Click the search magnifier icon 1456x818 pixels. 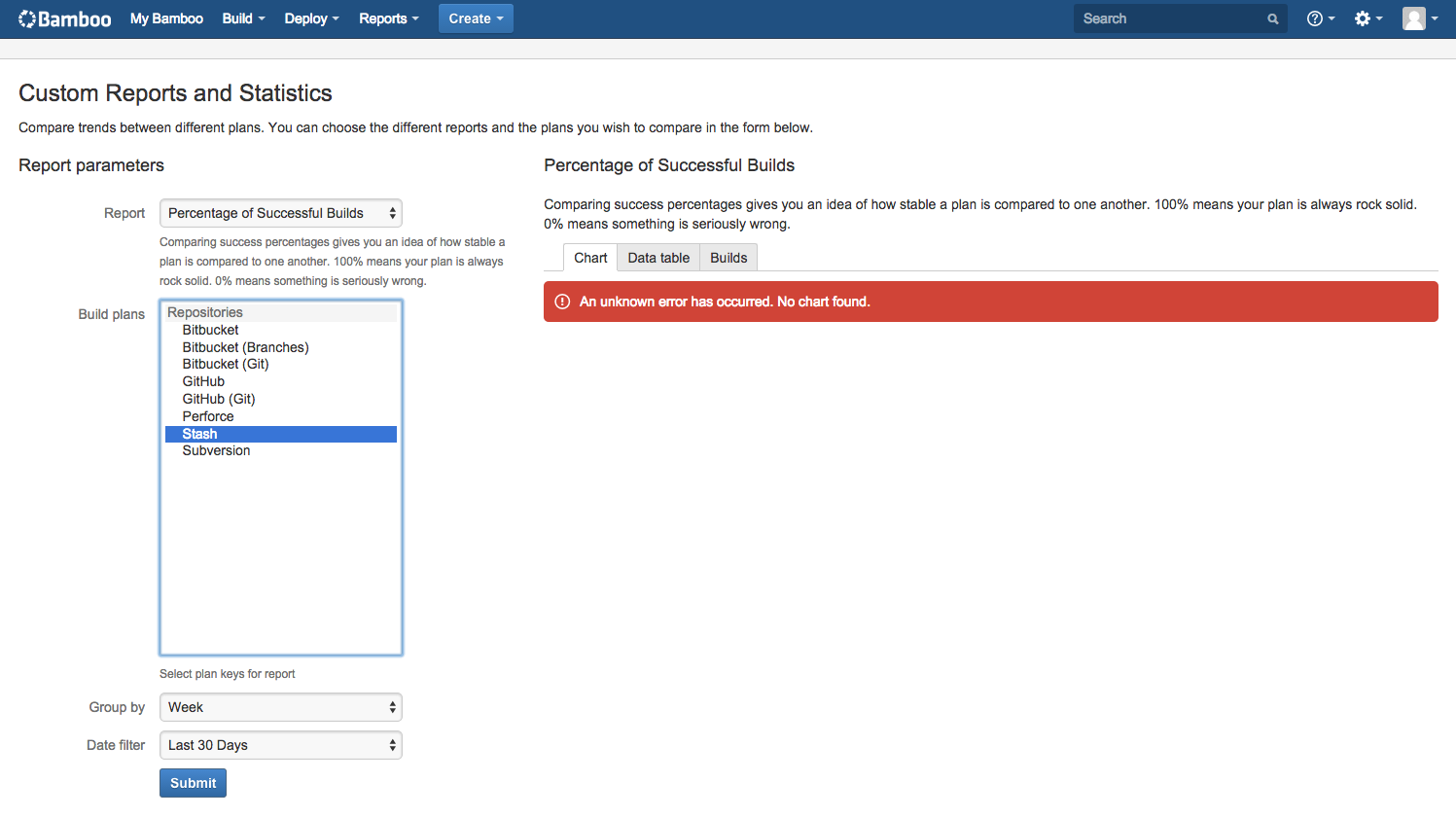[x=1272, y=18]
